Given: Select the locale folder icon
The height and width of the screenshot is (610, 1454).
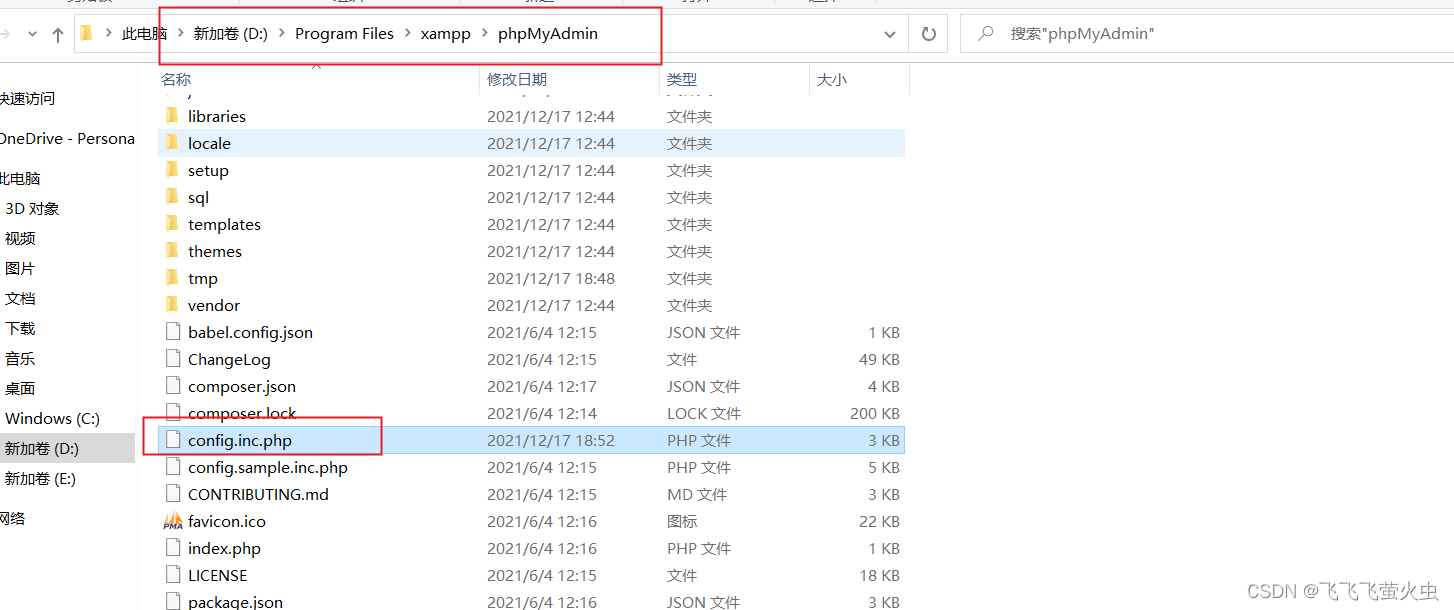Looking at the screenshot, I should click(x=171, y=143).
